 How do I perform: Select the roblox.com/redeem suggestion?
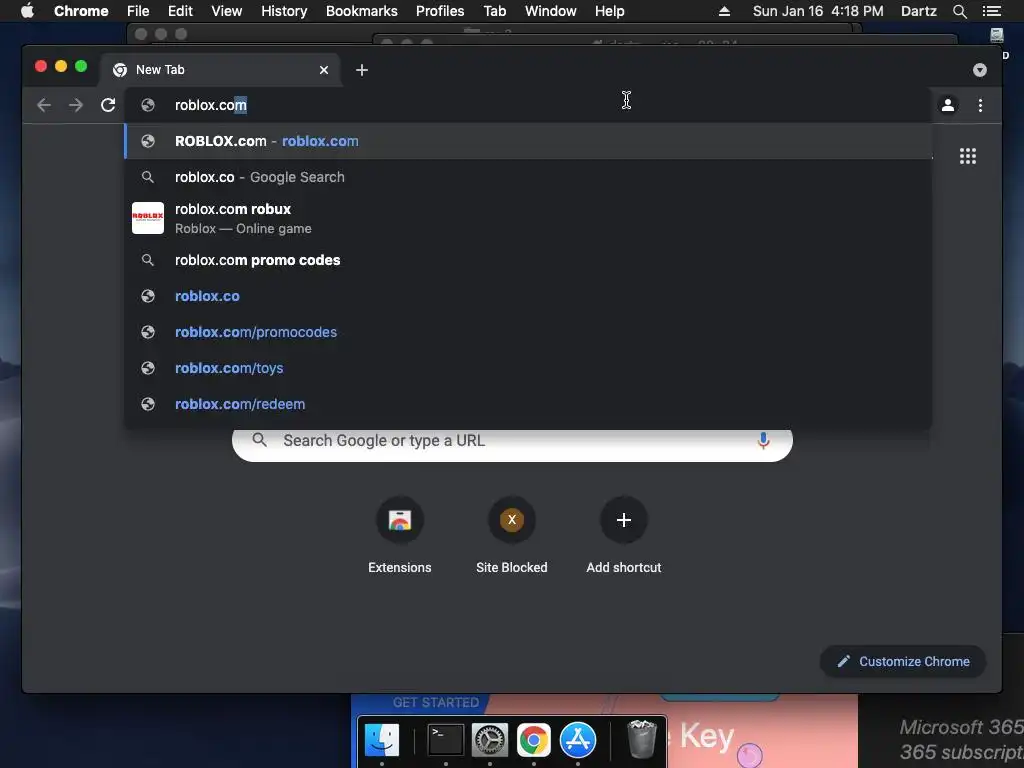[x=528, y=404]
